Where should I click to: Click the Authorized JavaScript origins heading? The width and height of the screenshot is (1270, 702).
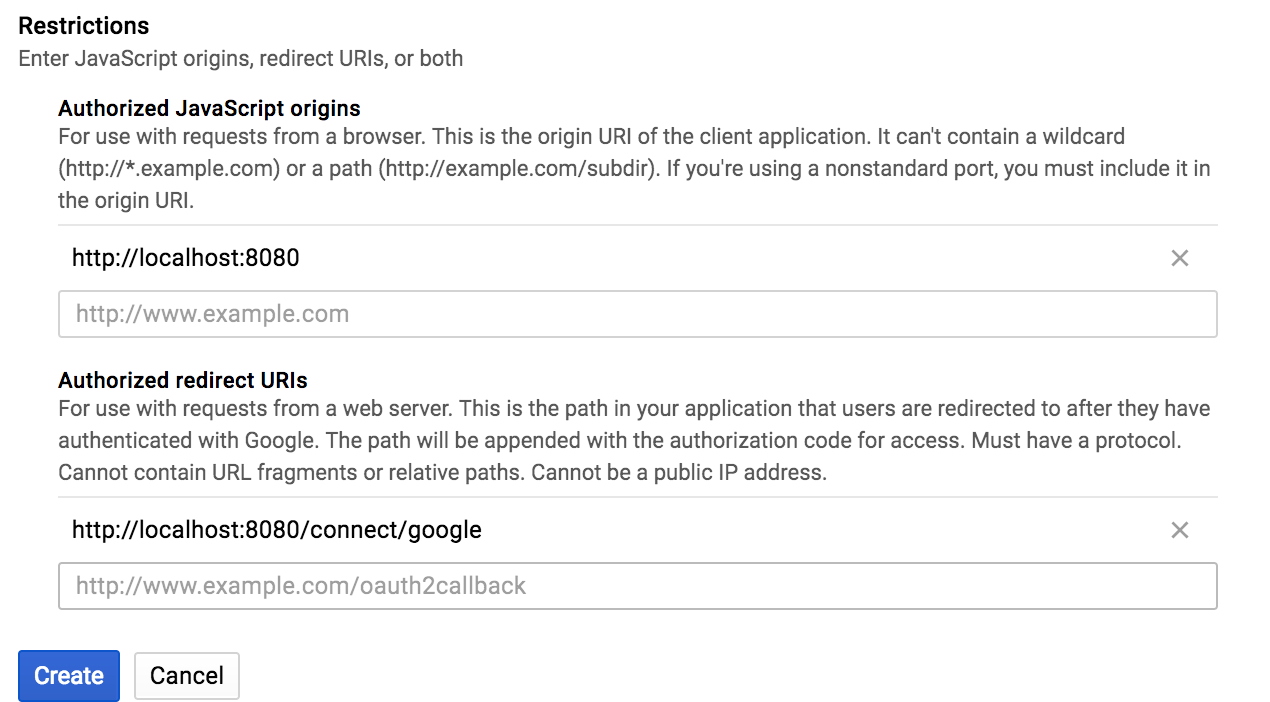[210, 108]
